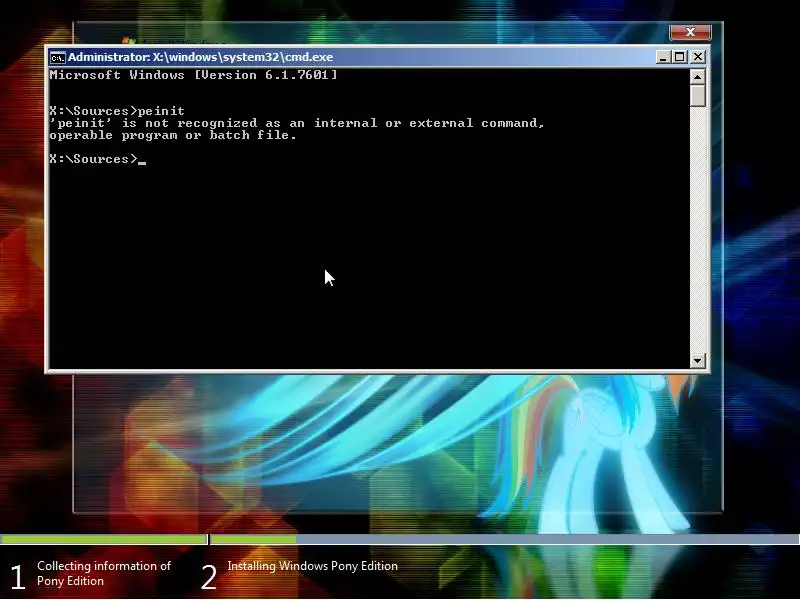Click the 'Microsoft Windows [Version 6.1.7601]' line
The image size is (800, 600).
193,75
